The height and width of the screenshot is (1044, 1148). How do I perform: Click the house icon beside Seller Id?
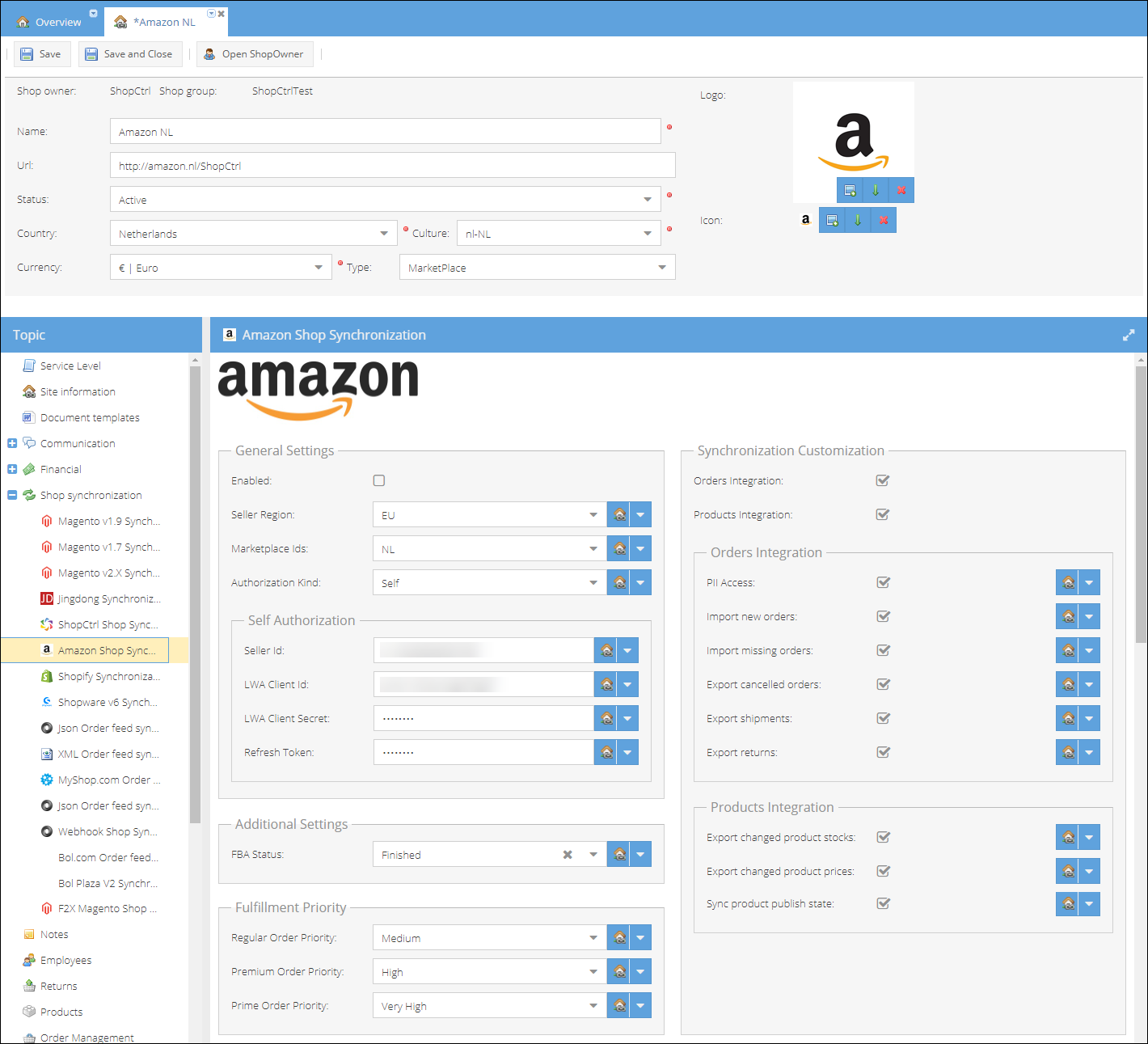coord(606,650)
